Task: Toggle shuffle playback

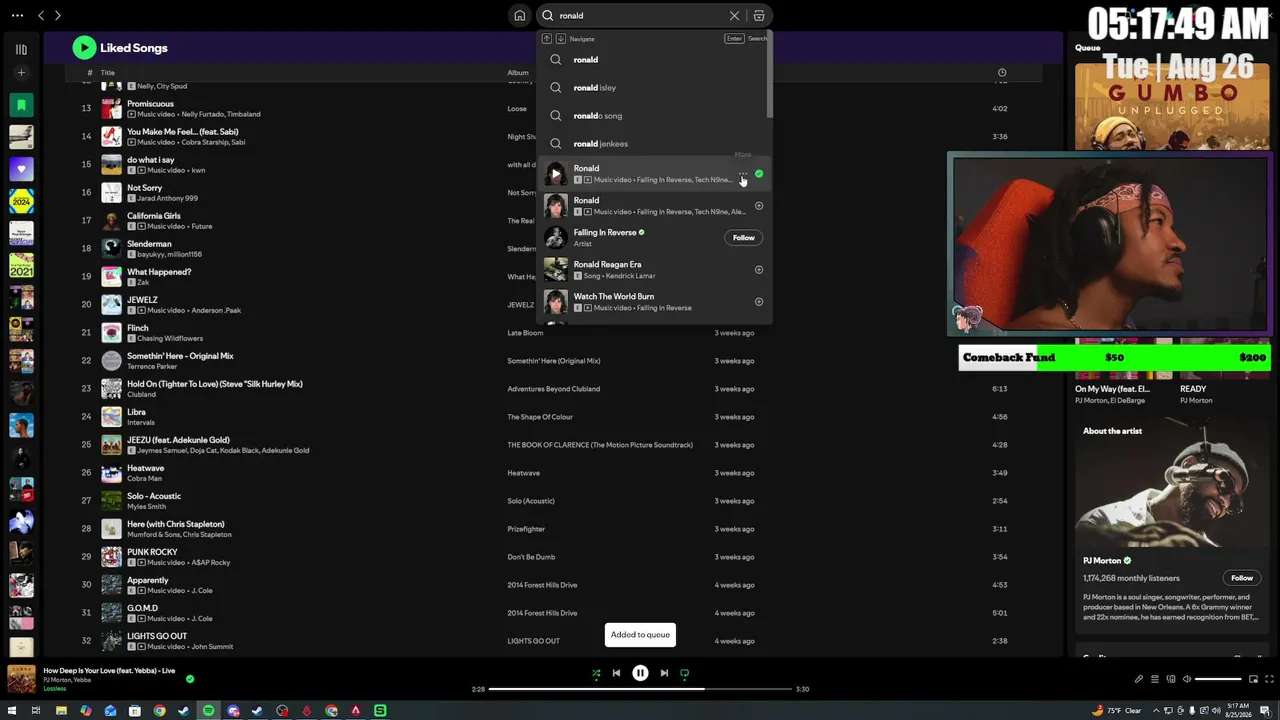Action: point(596,673)
